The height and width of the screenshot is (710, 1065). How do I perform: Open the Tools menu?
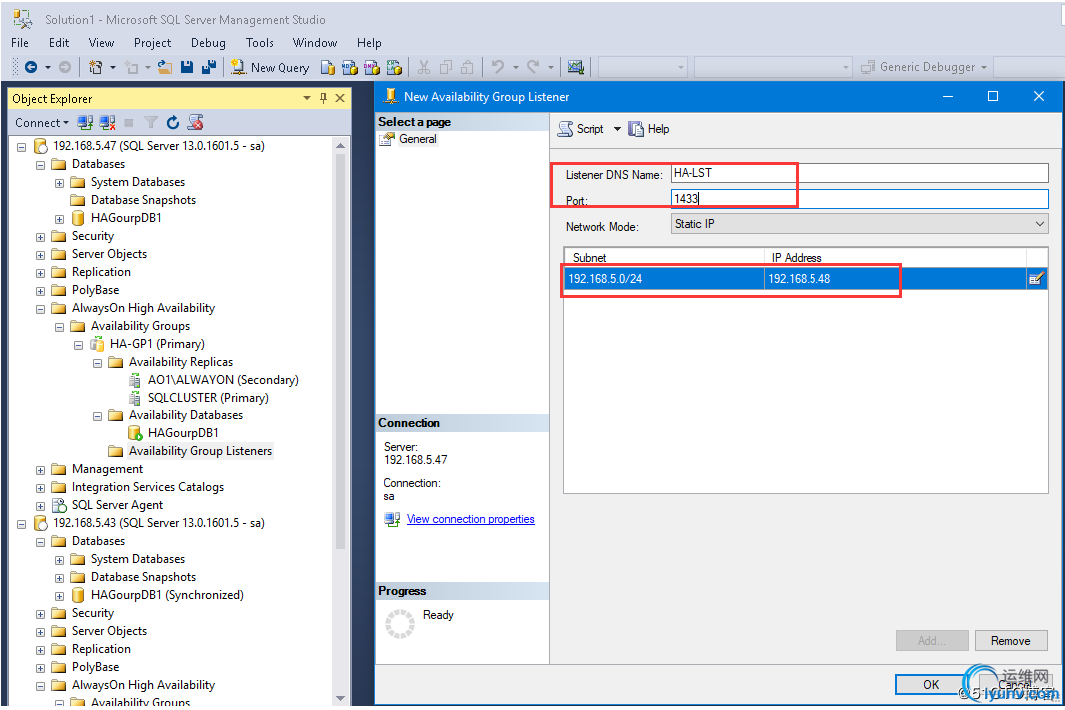coord(259,43)
